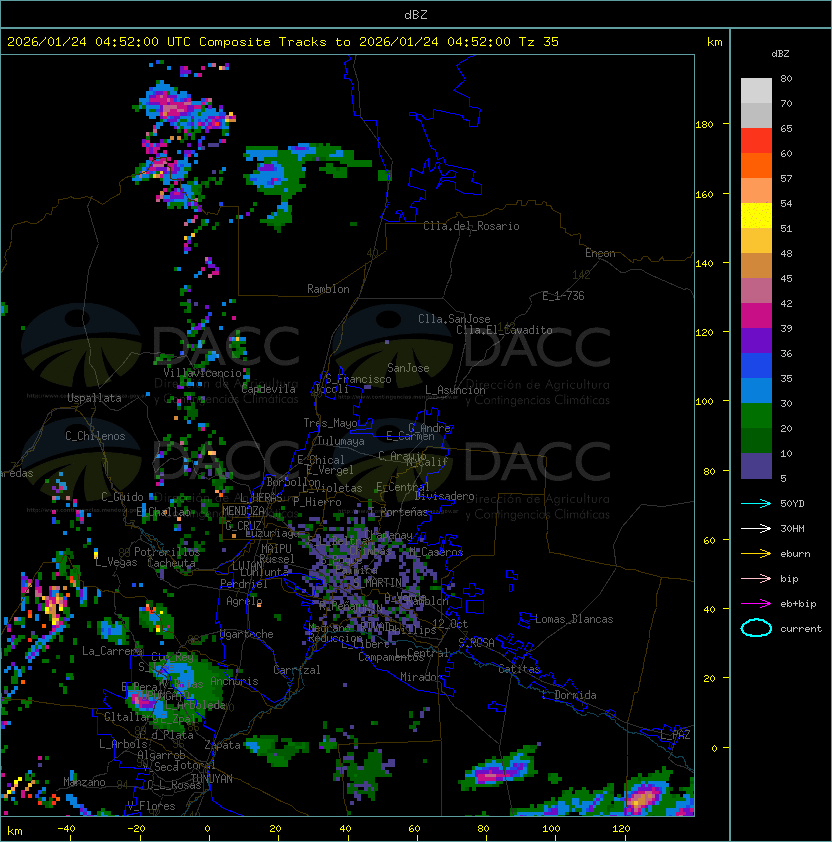Click the 'Cacheuta' map label
The image size is (832, 842).
coord(171,563)
